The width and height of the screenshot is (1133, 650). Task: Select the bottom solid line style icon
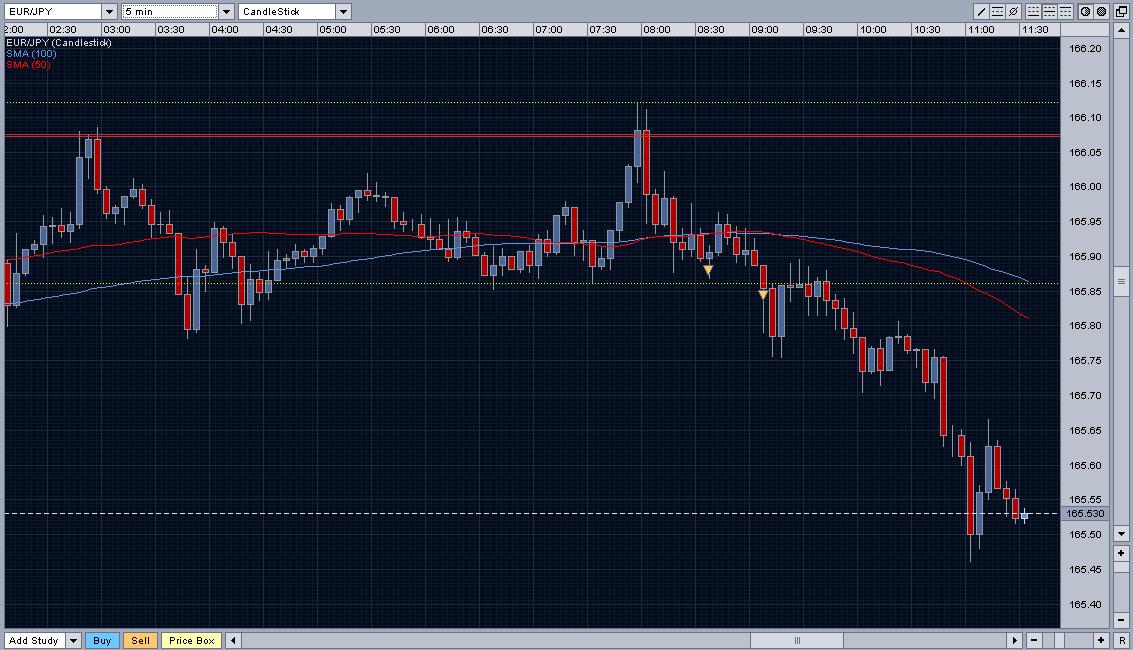1033,12
